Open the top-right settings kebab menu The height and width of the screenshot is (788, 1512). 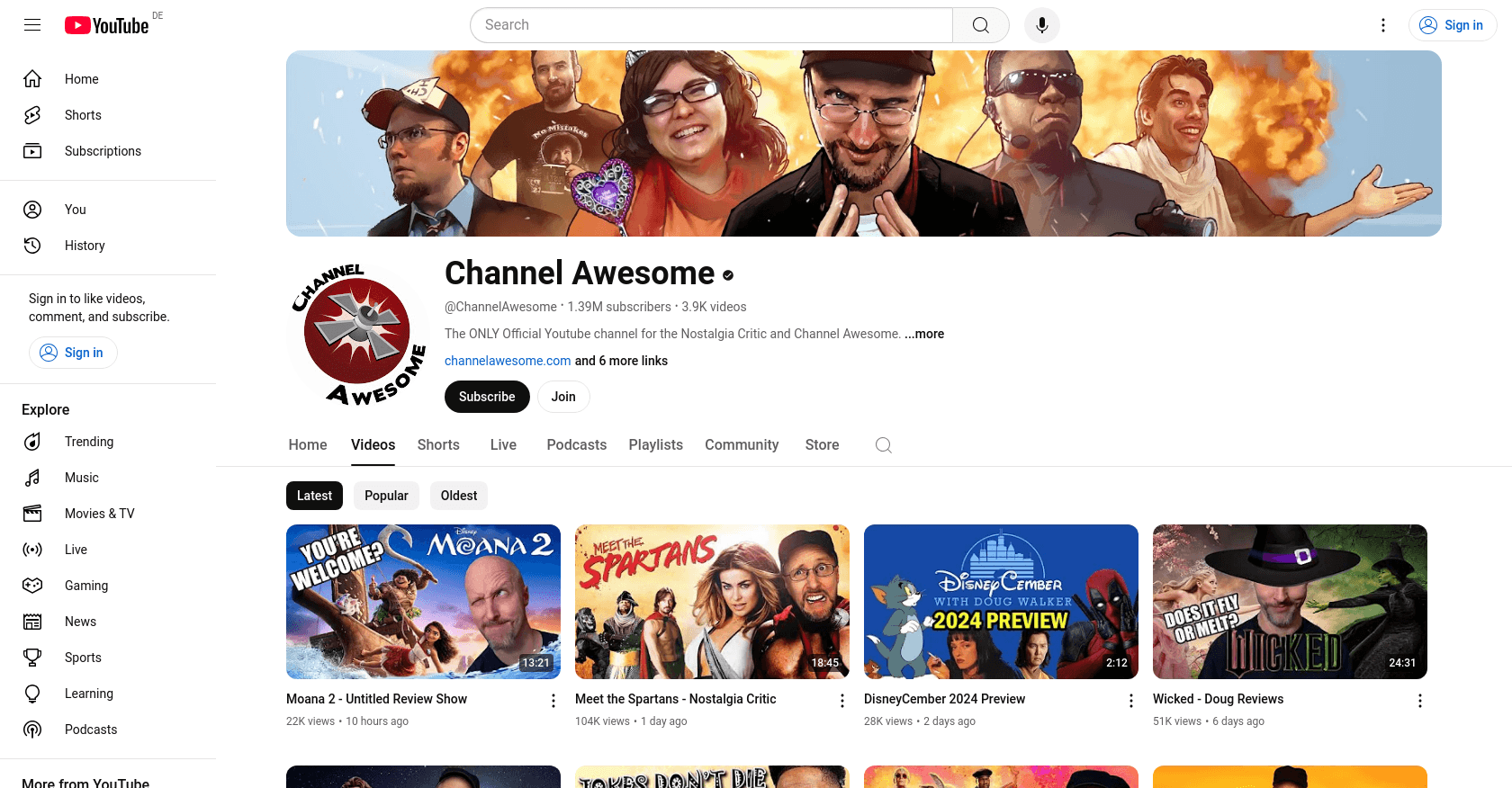[1383, 25]
